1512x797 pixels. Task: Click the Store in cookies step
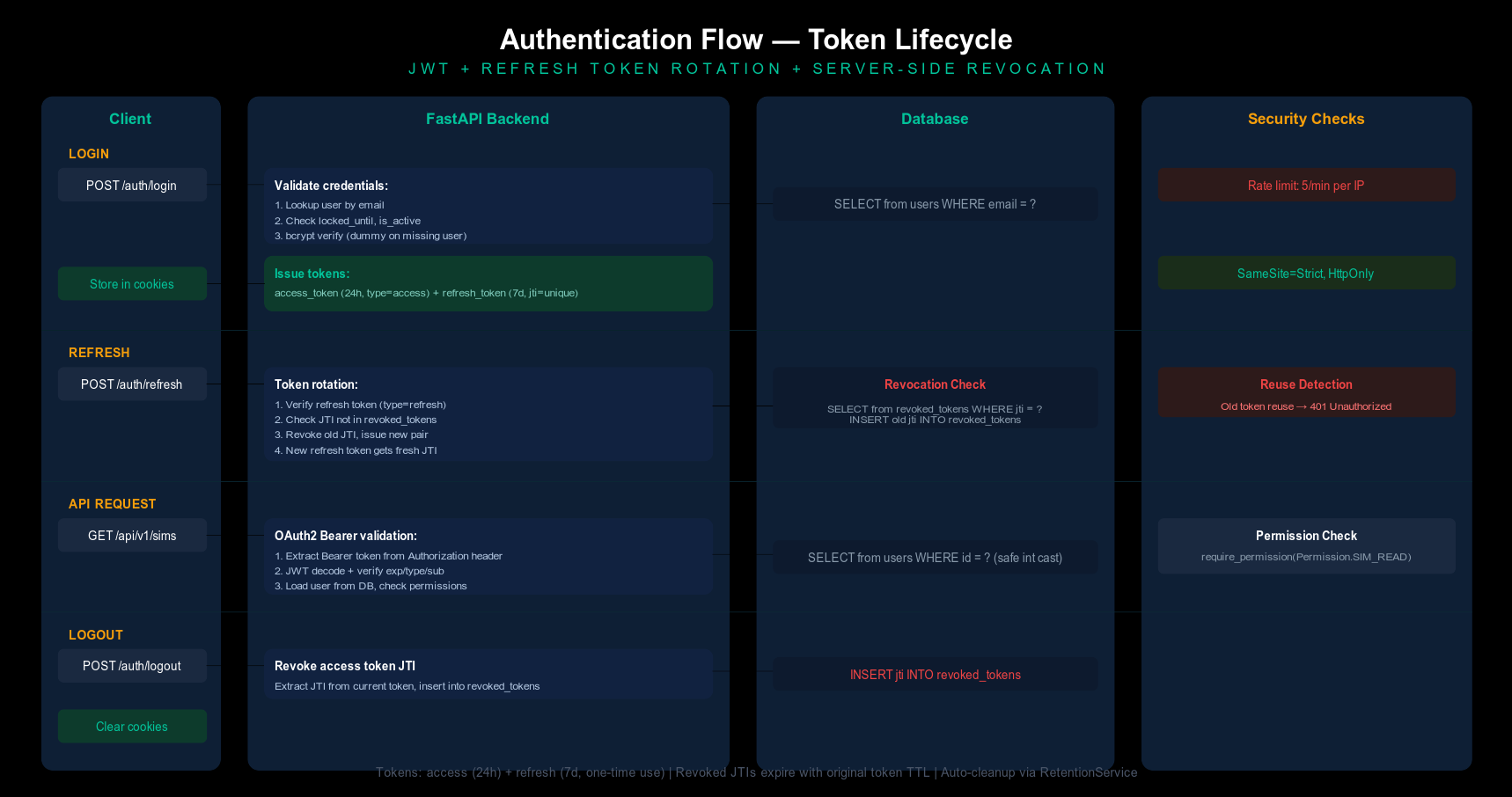[x=132, y=283]
